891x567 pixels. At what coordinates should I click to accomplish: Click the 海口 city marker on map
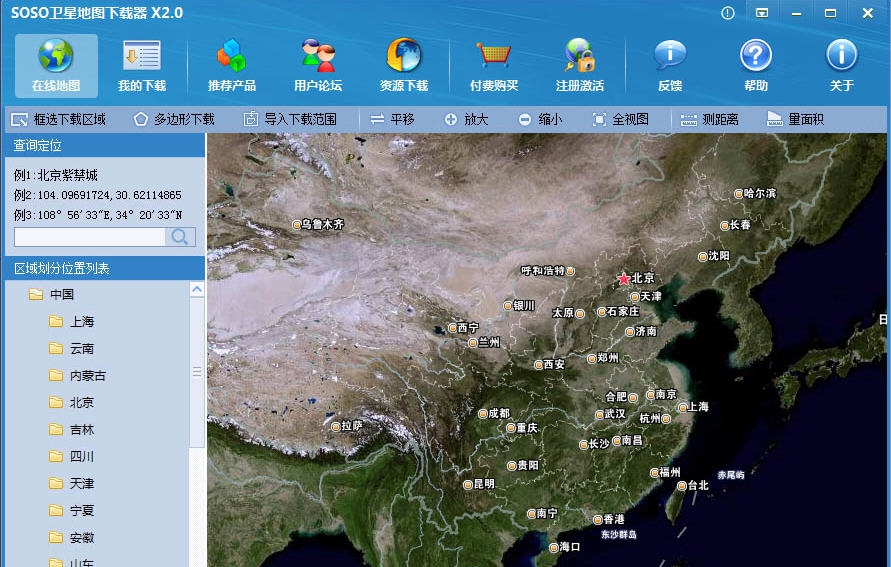tap(553, 548)
